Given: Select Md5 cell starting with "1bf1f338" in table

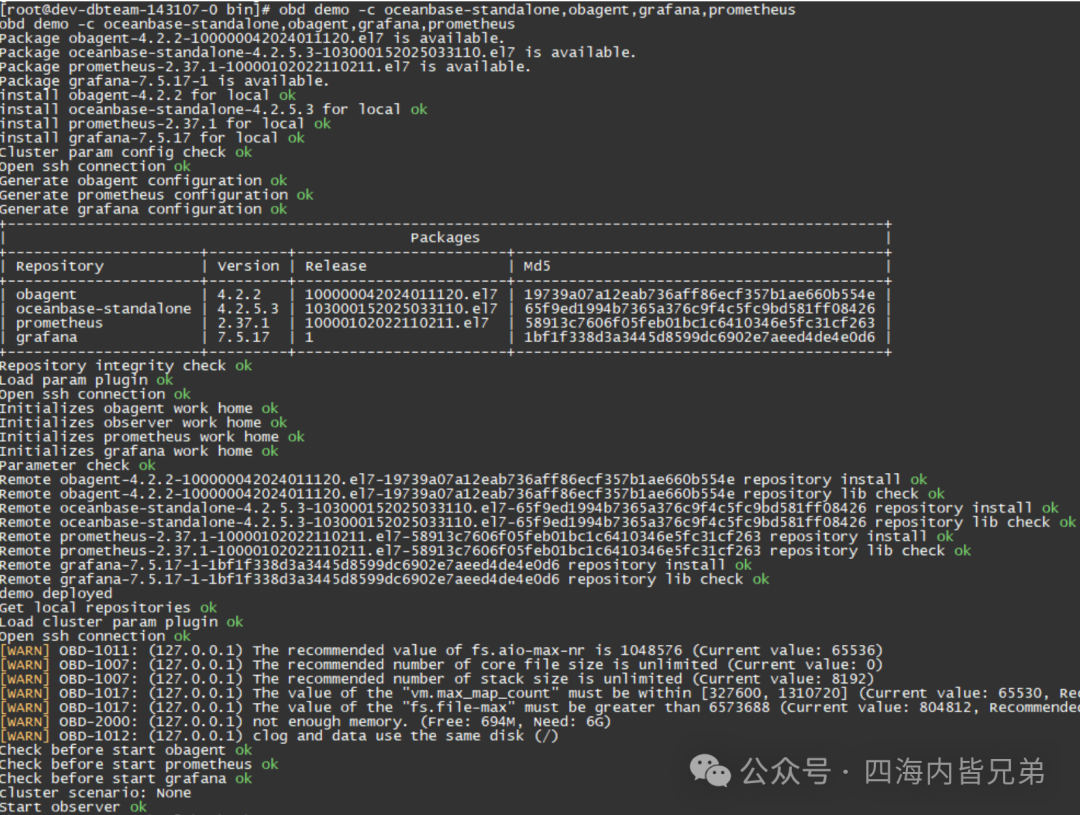Looking at the screenshot, I should point(699,337).
